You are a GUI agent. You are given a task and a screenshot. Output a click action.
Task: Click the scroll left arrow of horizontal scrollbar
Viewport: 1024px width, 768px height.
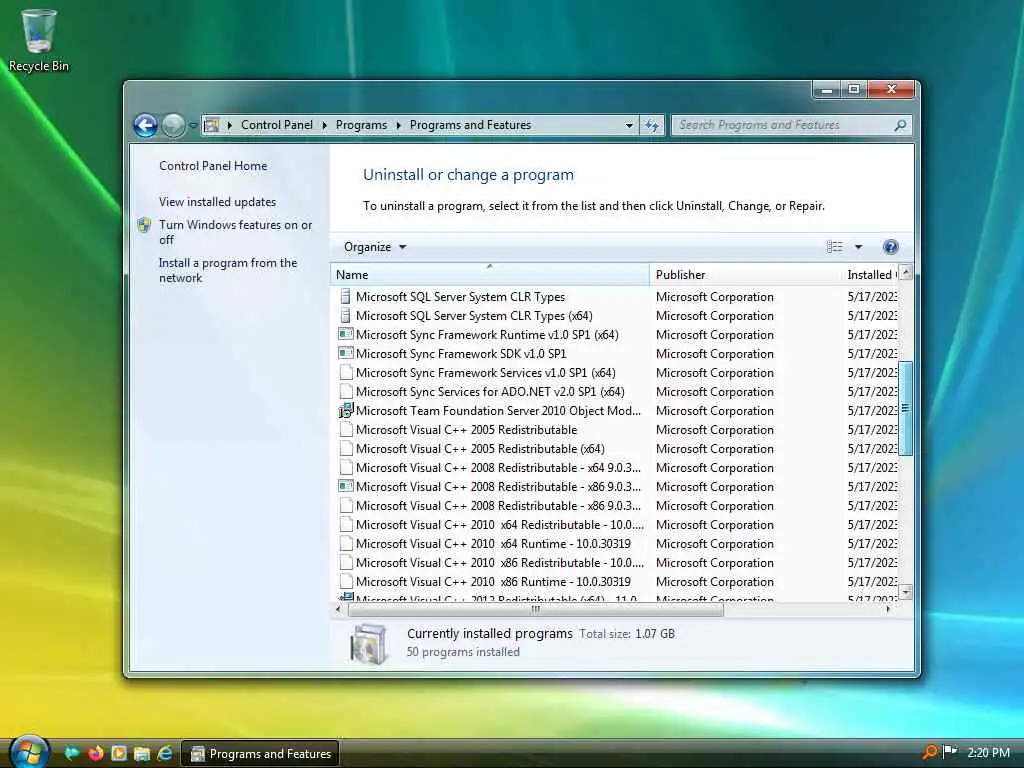[x=338, y=609]
